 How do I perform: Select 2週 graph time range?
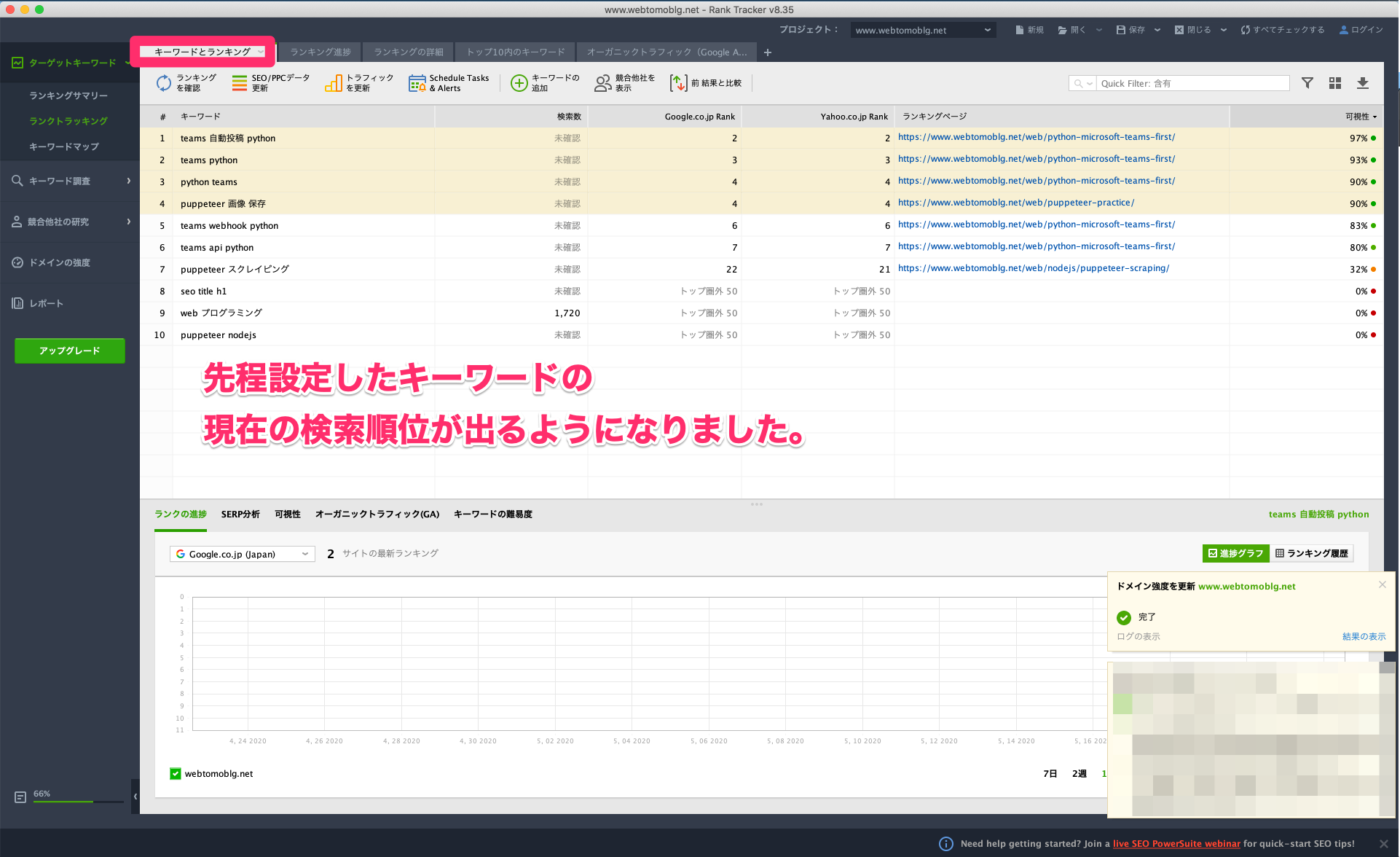(1079, 774)
